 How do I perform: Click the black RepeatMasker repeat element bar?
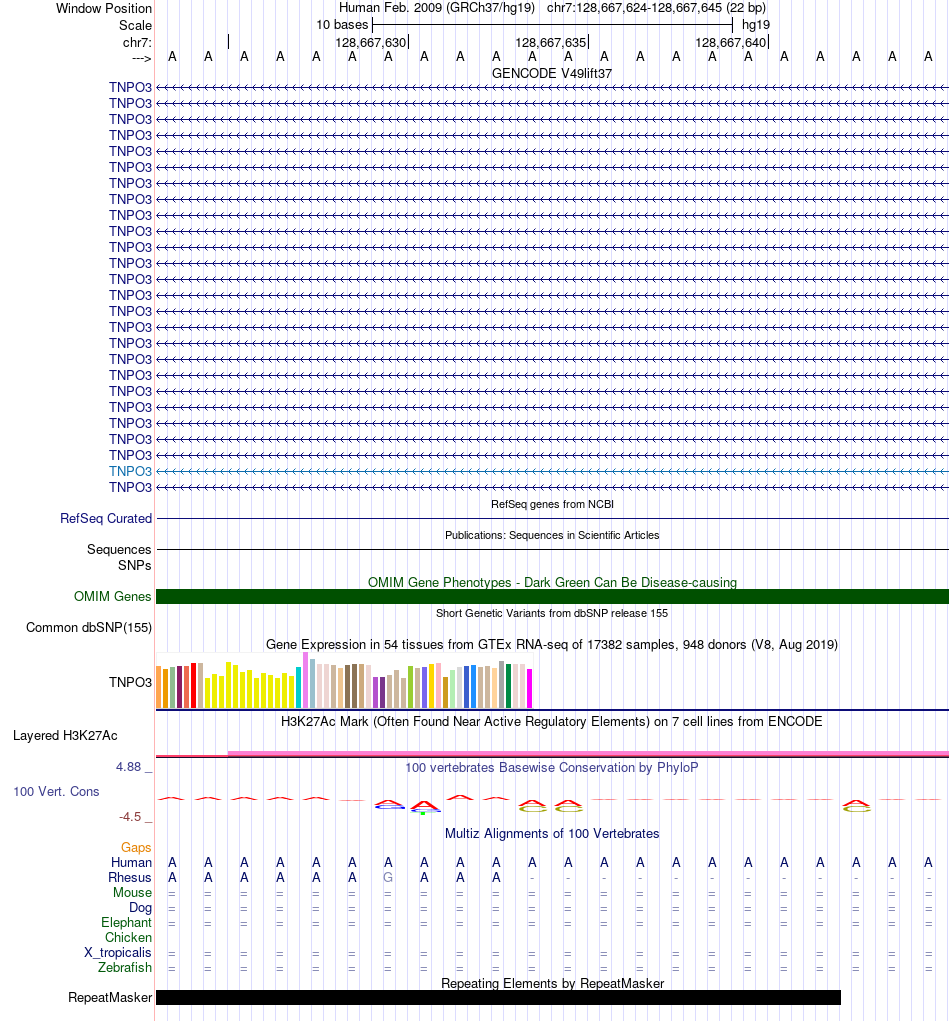[x=498, y=998]
